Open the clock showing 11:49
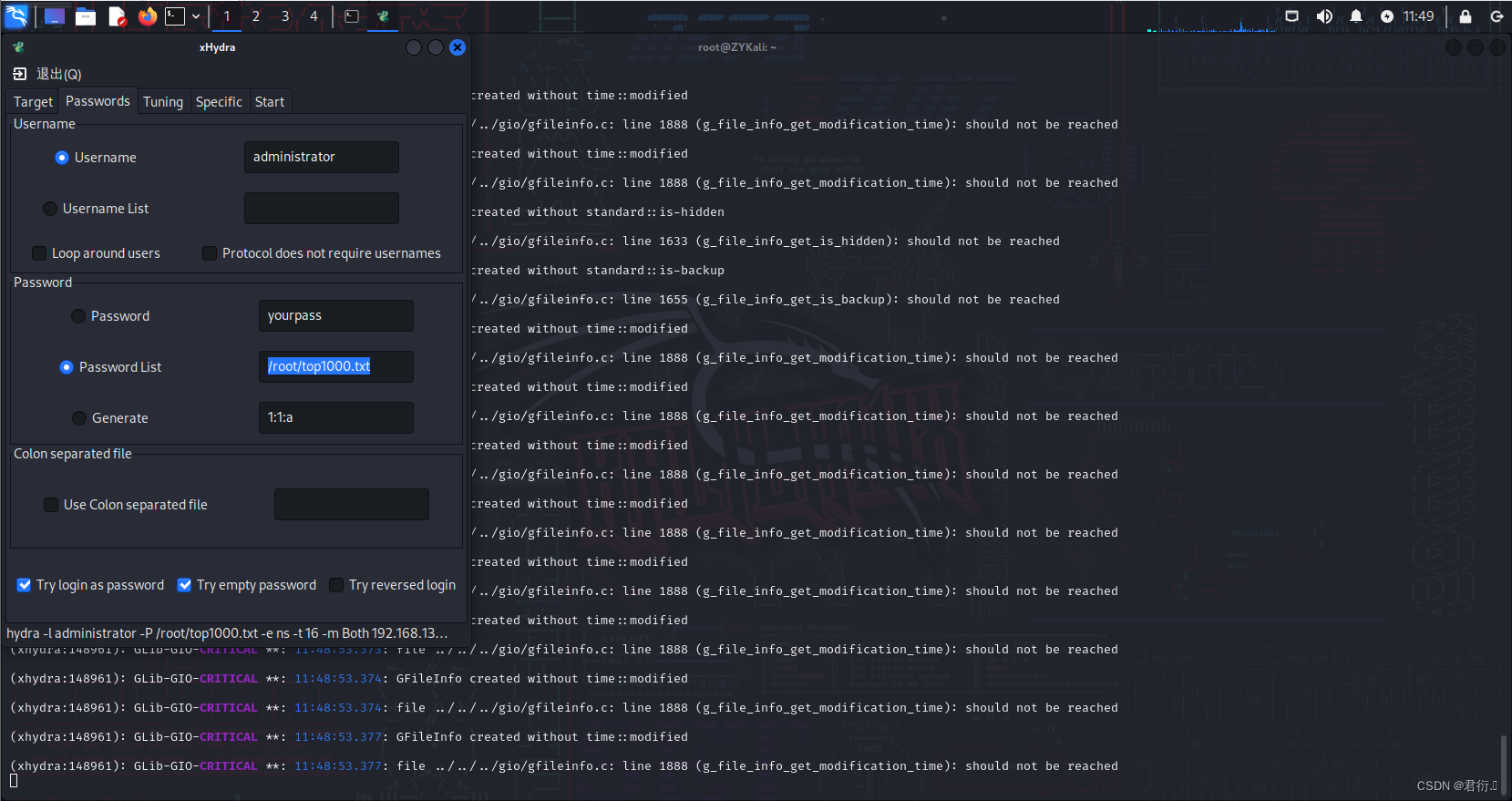Image resolution: width=1512 pixels, height=801 pixels. 1418,16
